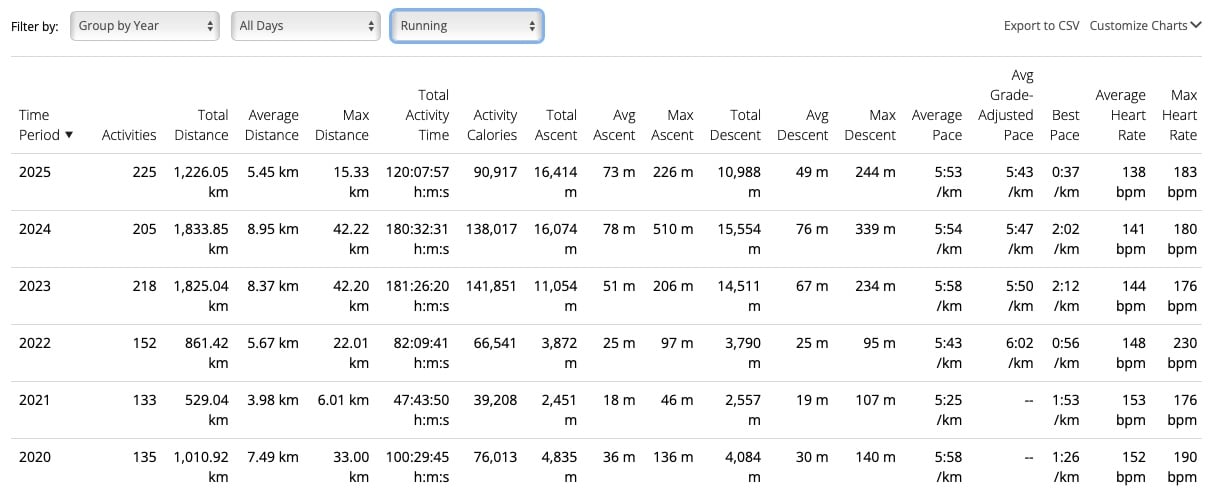Select the 2025 row time period
Image resolution: width=1212 pixels, height=495 pixels.
35,172
